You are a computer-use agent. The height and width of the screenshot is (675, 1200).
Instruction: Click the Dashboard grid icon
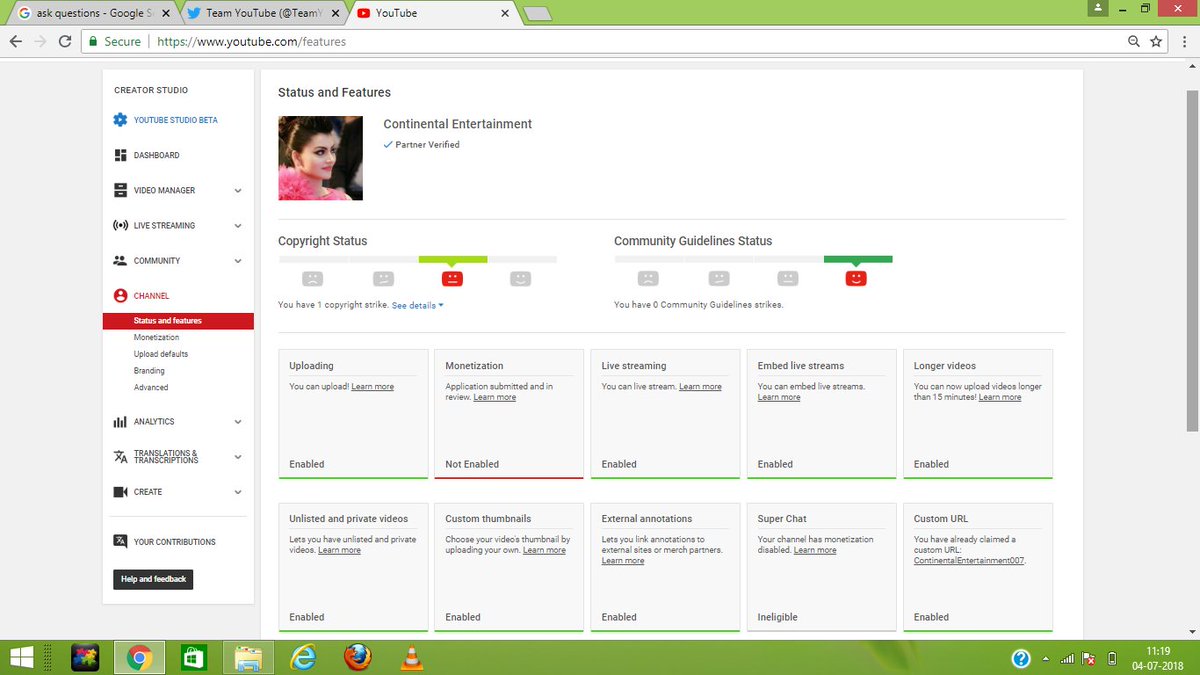(x=120, y=155)
